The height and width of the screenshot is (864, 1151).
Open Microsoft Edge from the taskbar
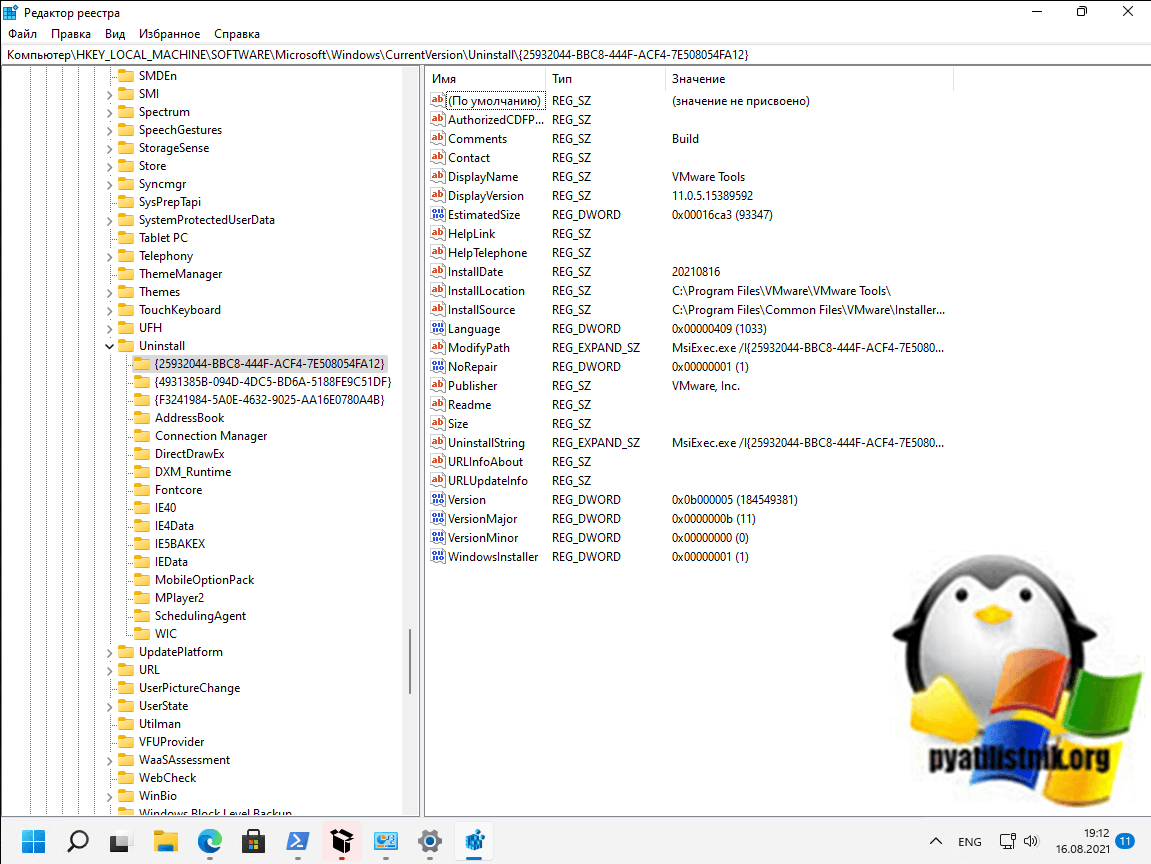point(210,840)
